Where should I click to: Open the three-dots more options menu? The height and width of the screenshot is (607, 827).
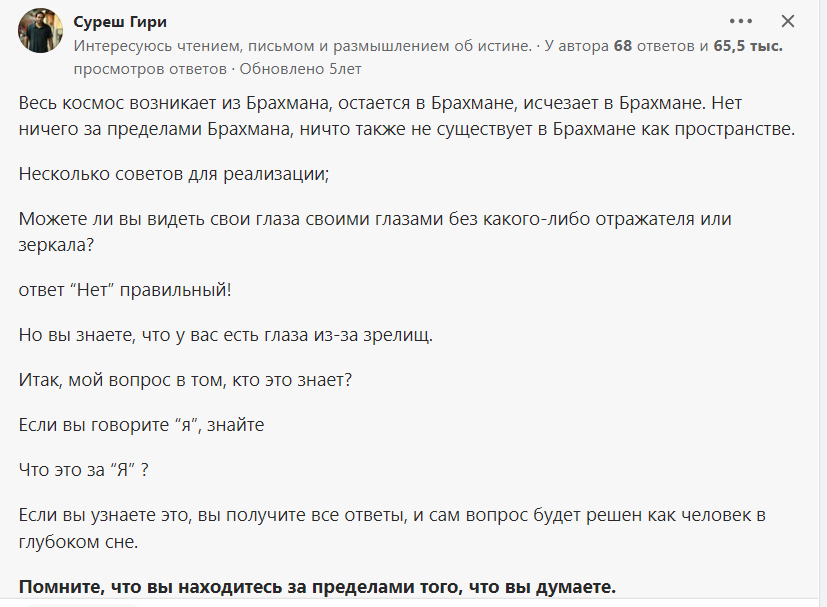[740, 22]
